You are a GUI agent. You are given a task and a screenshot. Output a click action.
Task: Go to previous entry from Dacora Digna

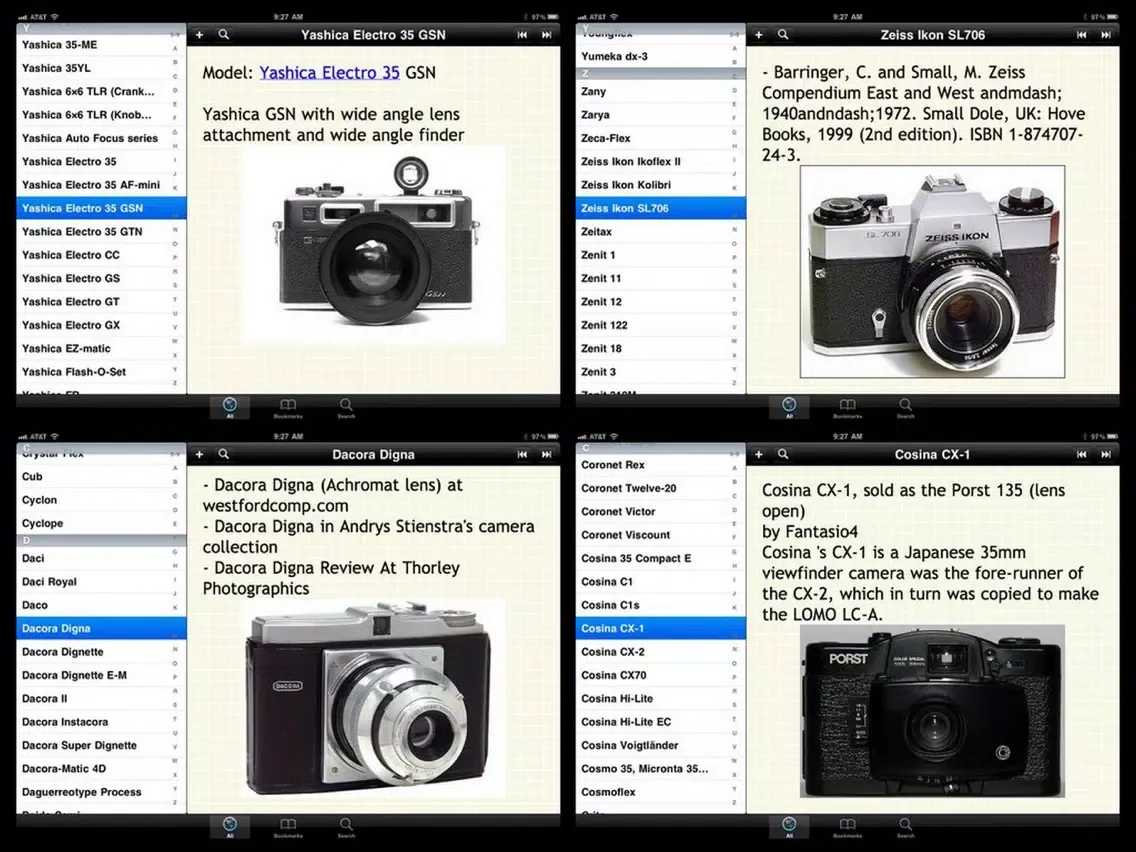coord(522,454)
